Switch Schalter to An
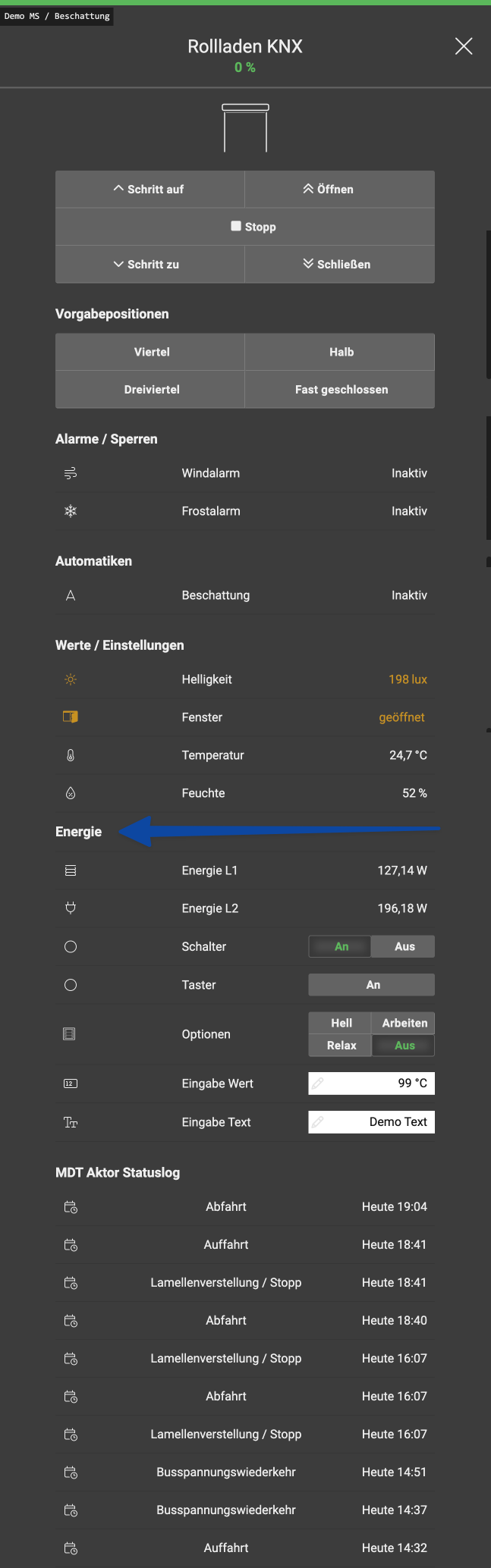 tap(341, 946)
